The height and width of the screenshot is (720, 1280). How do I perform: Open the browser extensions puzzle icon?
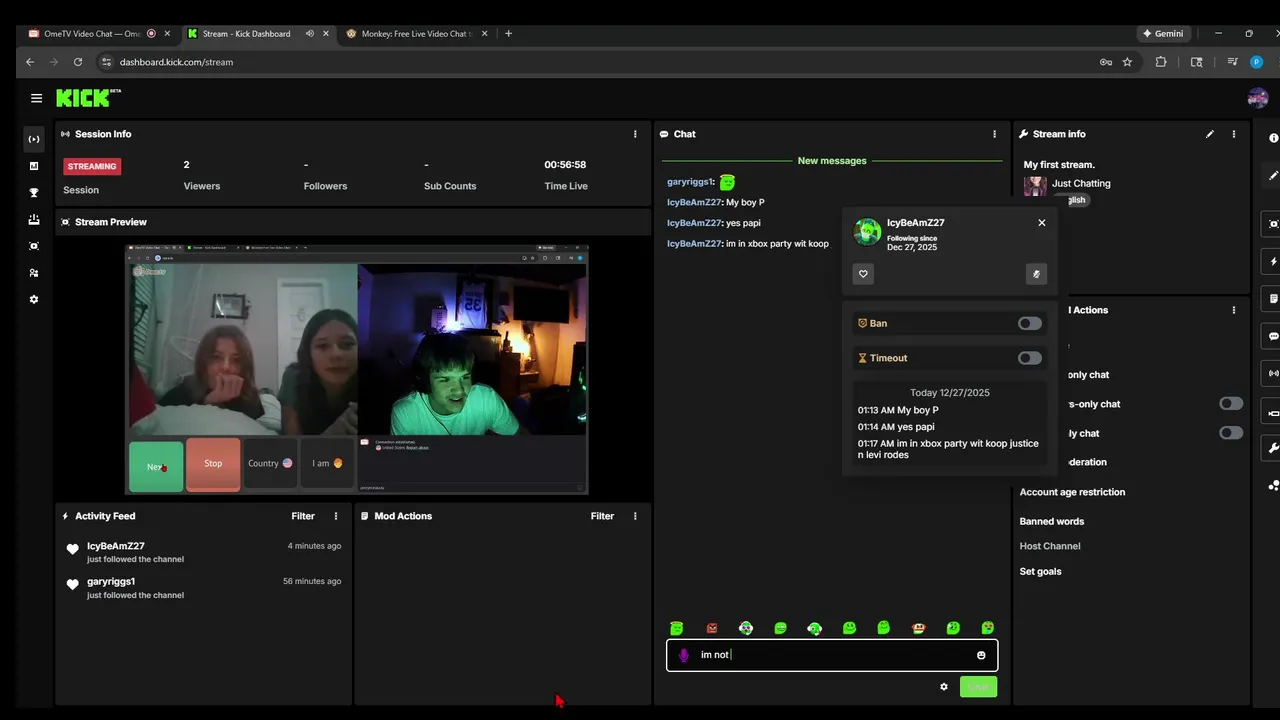coord(1161,62)
